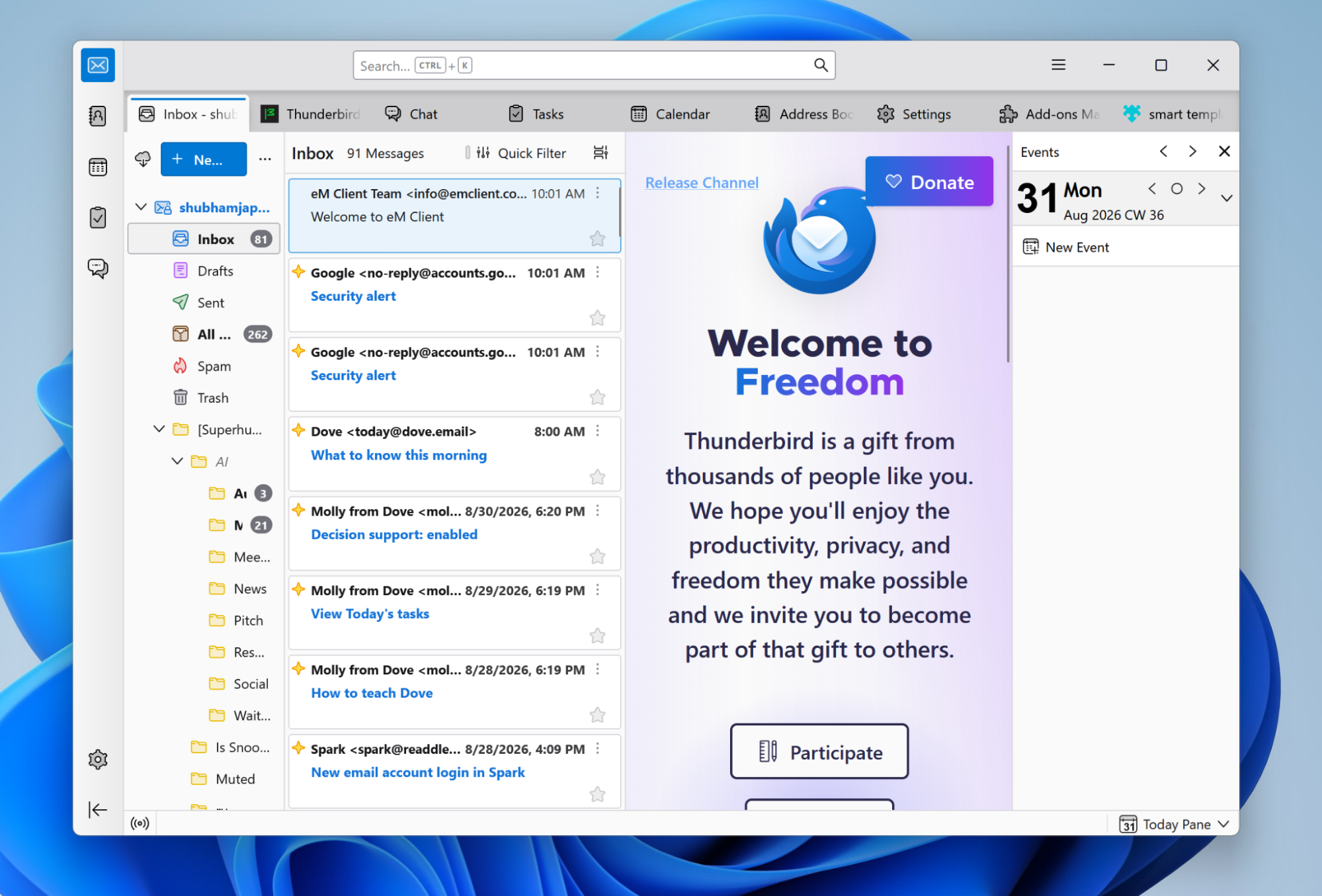The height and width of the screenshot is (896, 1322).
Task: Go to next day in Events pane
Action: point(1202,188)
